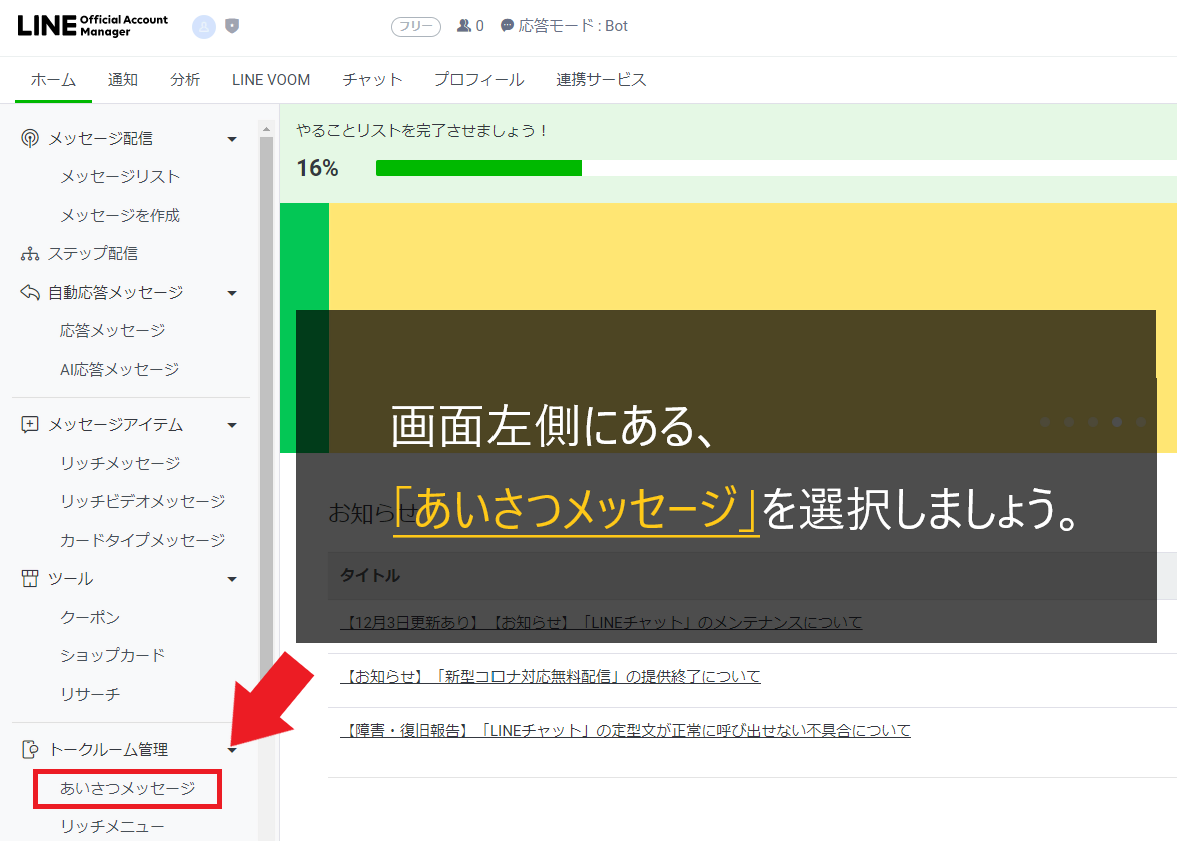This screenshot has width=1177, height=841.
Task: Click the shield badge icon beside avatar
Action: point(232,26)
